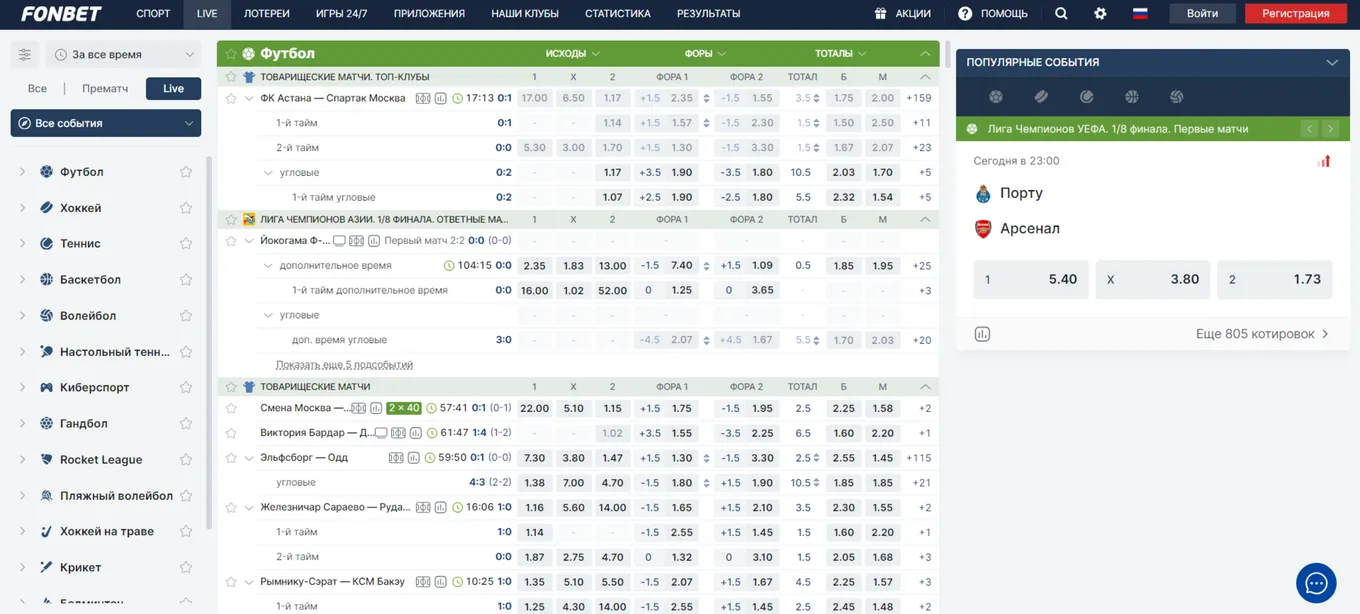The width and height of the screenshot is (1360, 614).
Task: Show previous popular event with left arrow
Action: point(1309,129)
